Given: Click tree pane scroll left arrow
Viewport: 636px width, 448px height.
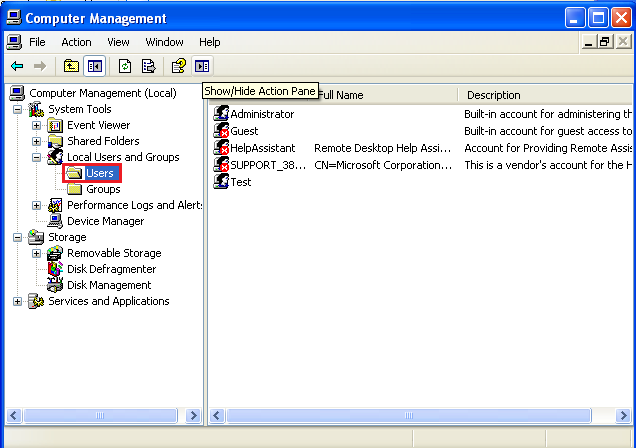Looking at the screenshot, I should (14, 416).
